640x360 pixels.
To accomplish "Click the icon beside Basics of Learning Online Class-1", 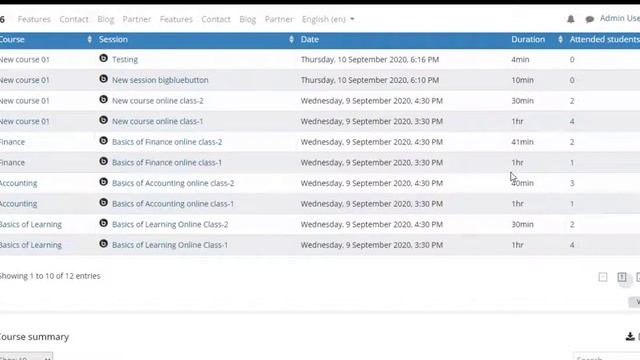I will [x=104, y=244].
